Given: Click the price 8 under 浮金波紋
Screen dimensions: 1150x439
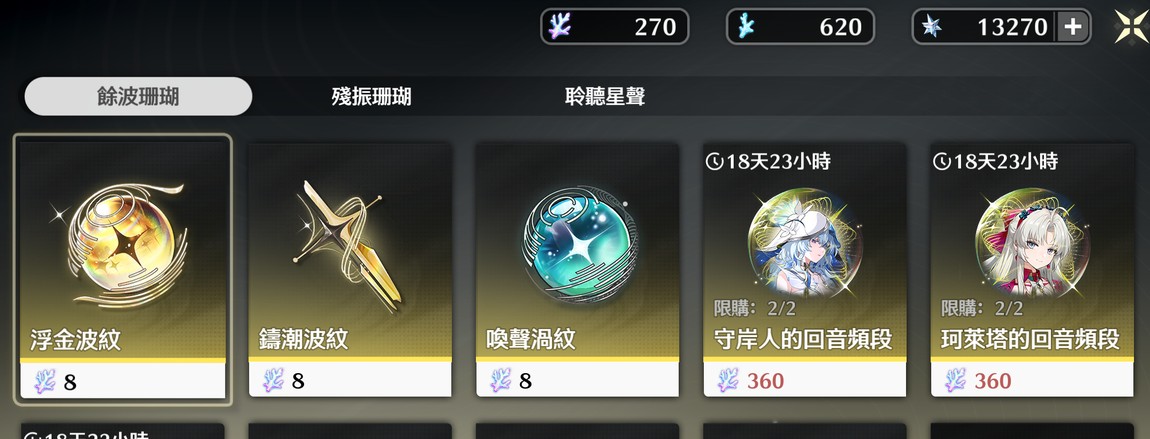Looking at the screenshot, I should click(70, 381).
